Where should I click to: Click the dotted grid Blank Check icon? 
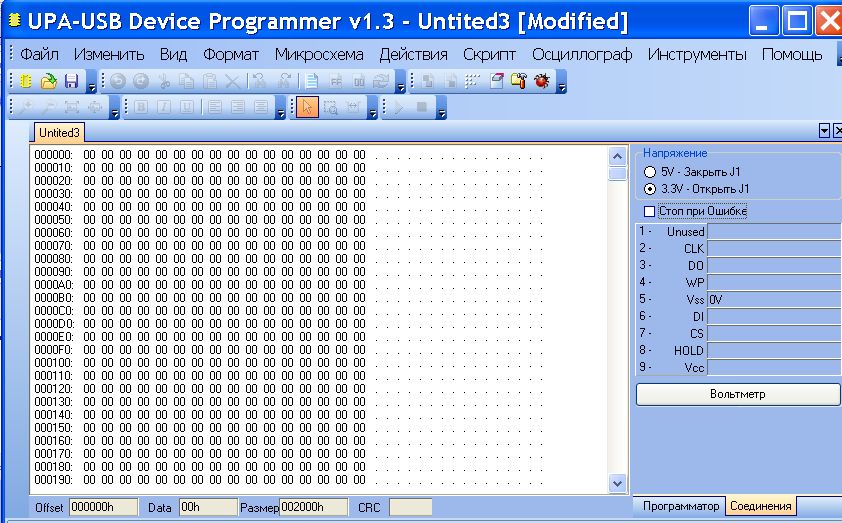click(x=473, y=81)
